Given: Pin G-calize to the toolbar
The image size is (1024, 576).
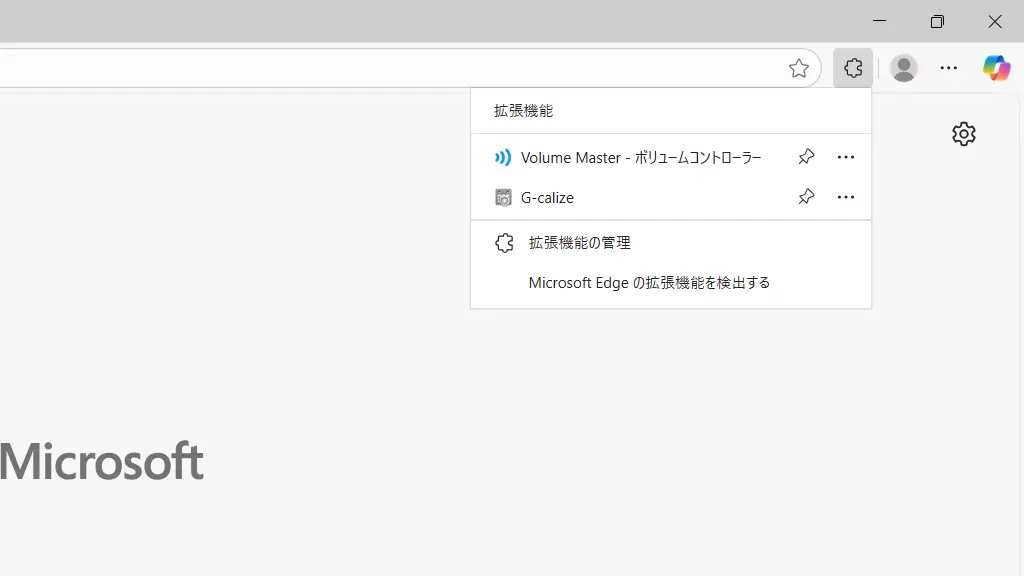Looking at the screenshot, I should [x=806, y=197].
